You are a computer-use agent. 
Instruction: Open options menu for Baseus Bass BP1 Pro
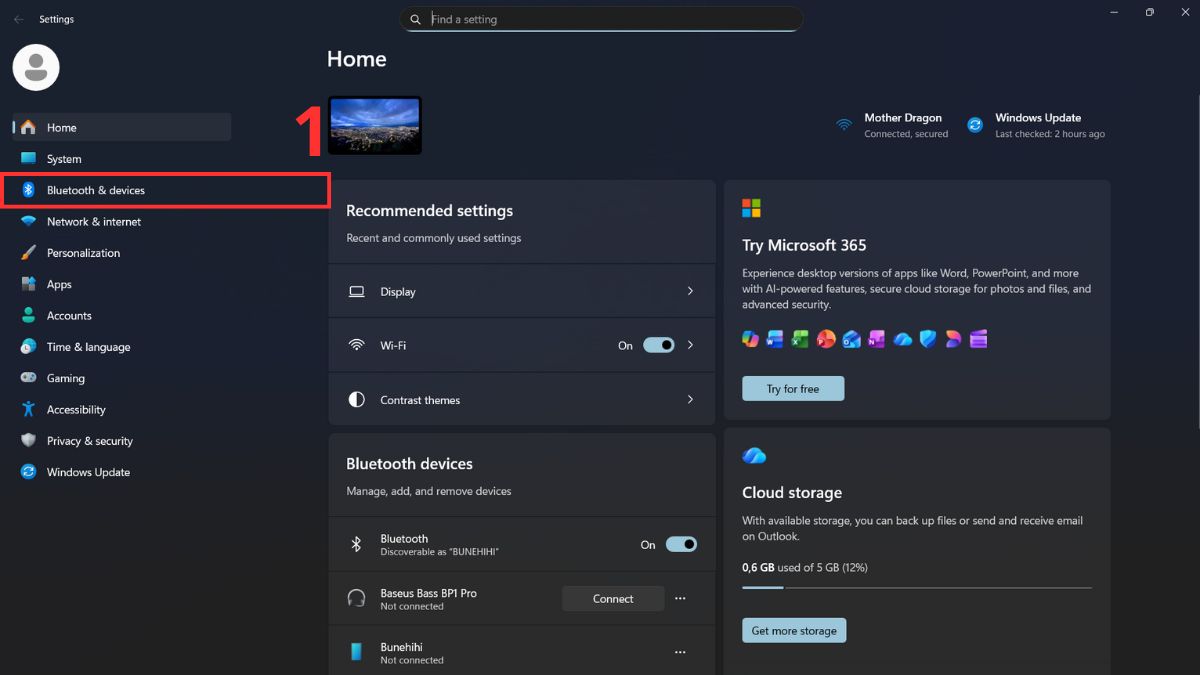(x=680, y=598)
